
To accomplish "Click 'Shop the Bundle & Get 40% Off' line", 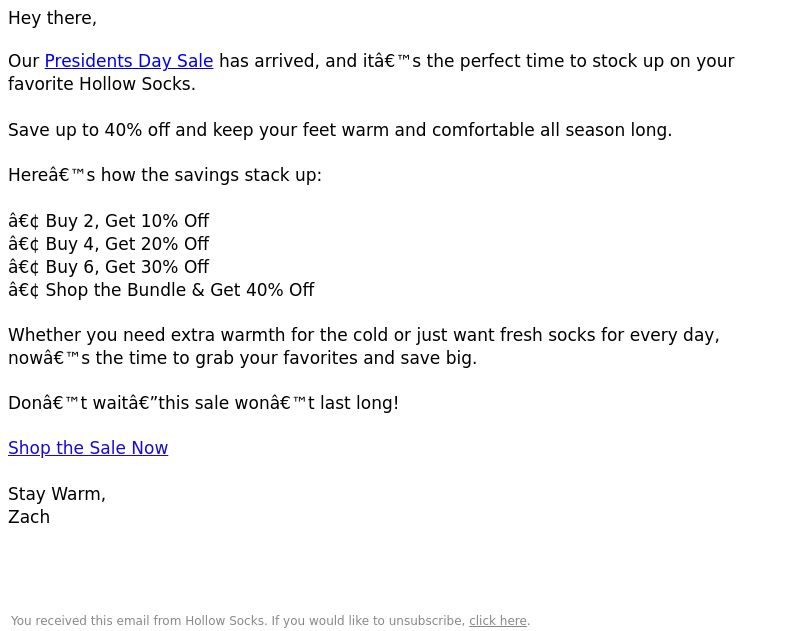I will [161, 290].
